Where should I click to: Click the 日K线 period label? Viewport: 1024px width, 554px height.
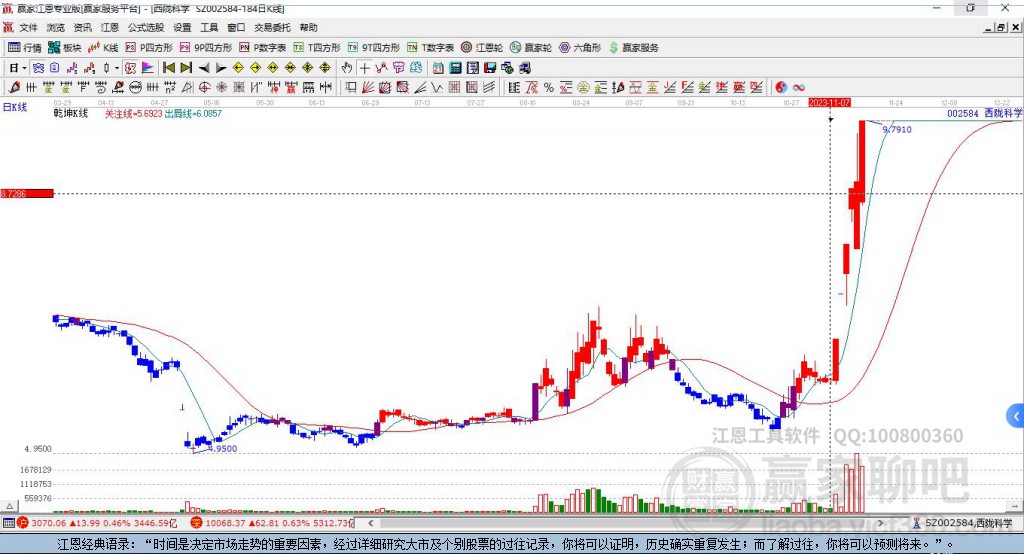coord(15,107)
